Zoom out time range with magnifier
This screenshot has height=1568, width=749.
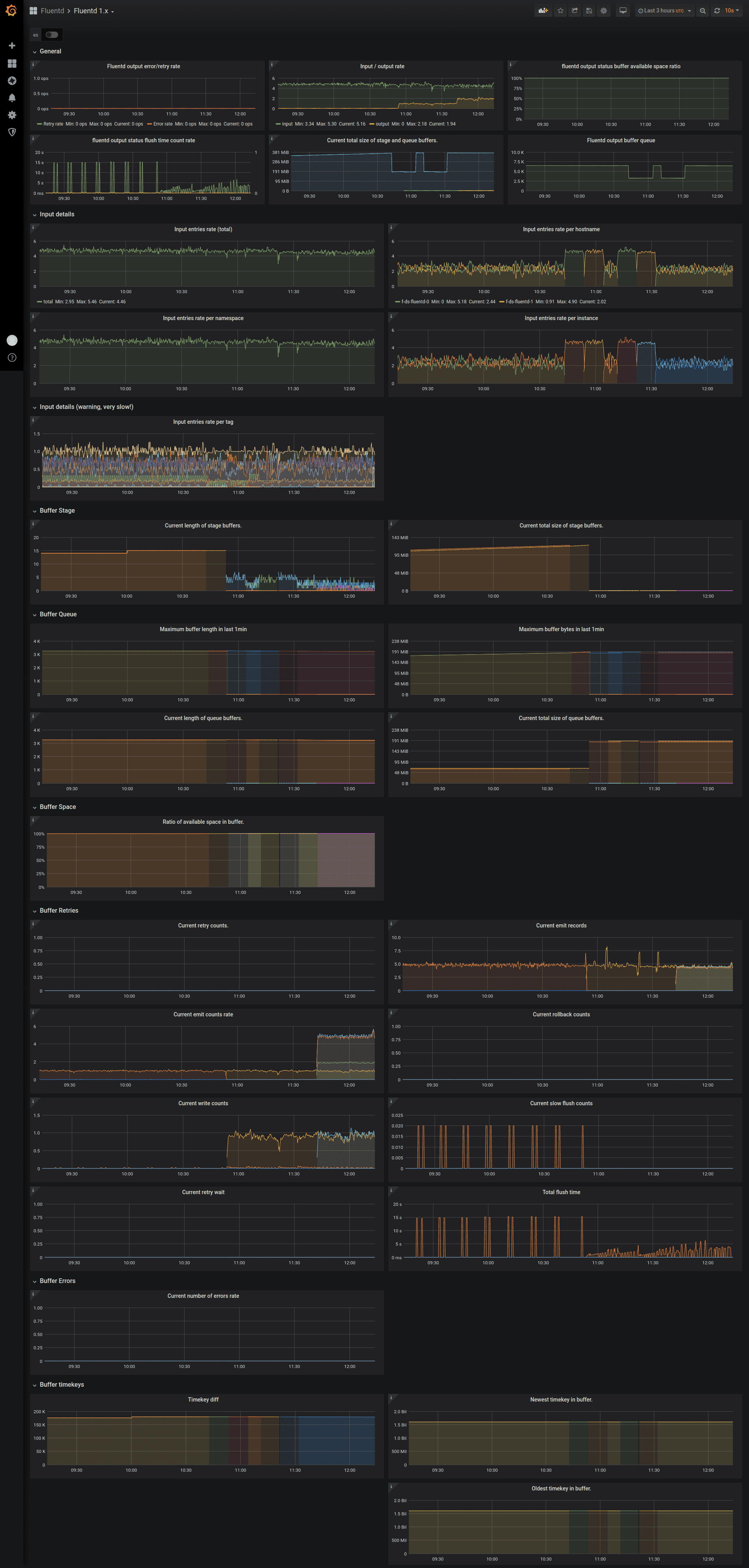[703, 11]
